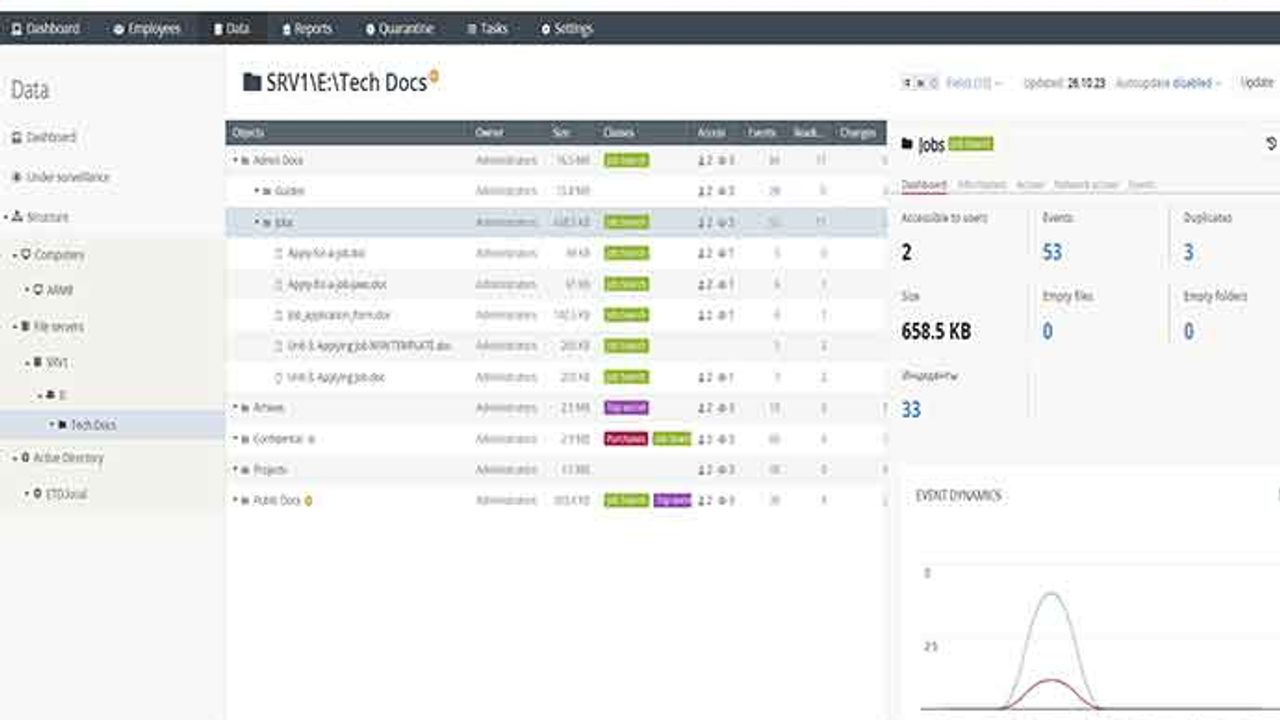The width and height of the screenshot is (1280, 720).
Task: Open the Autoupdate disabled dropdown
Action: coord(1168,83)
